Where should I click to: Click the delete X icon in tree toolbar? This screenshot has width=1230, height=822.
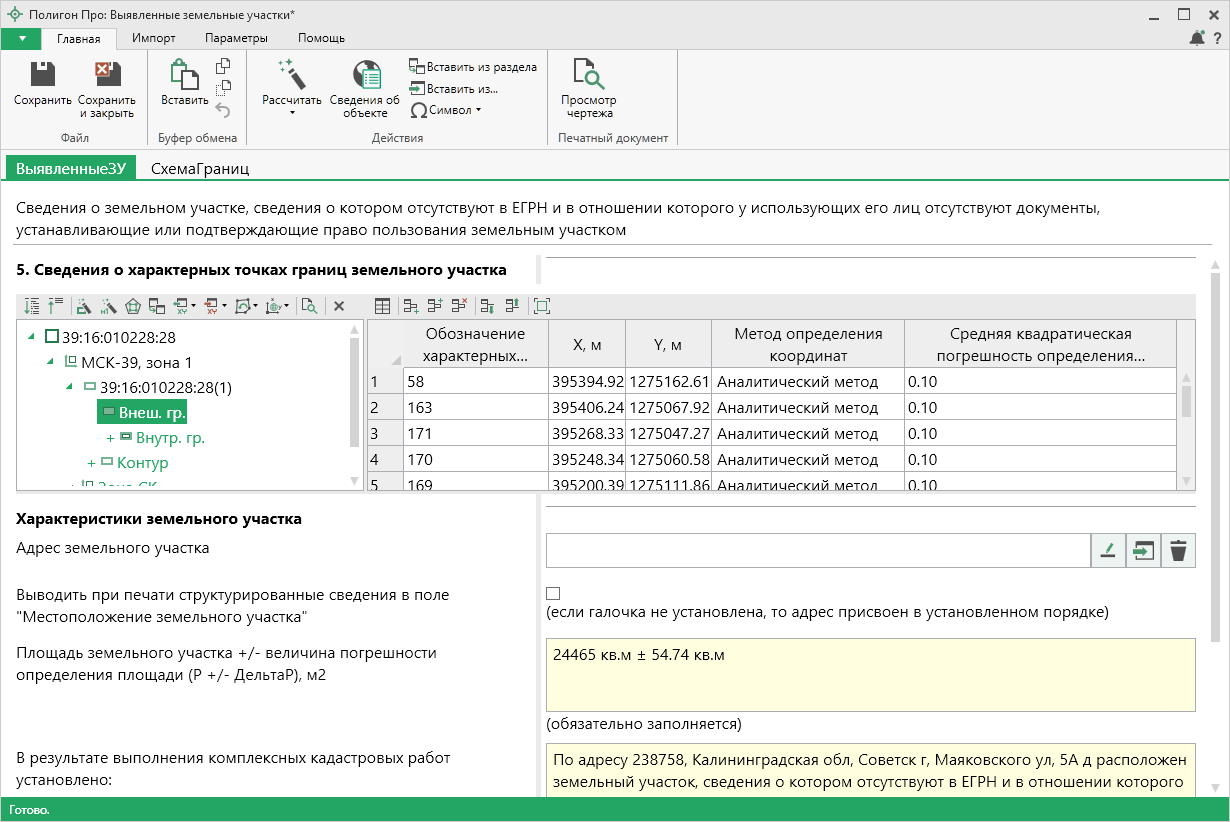click(339, 306)
